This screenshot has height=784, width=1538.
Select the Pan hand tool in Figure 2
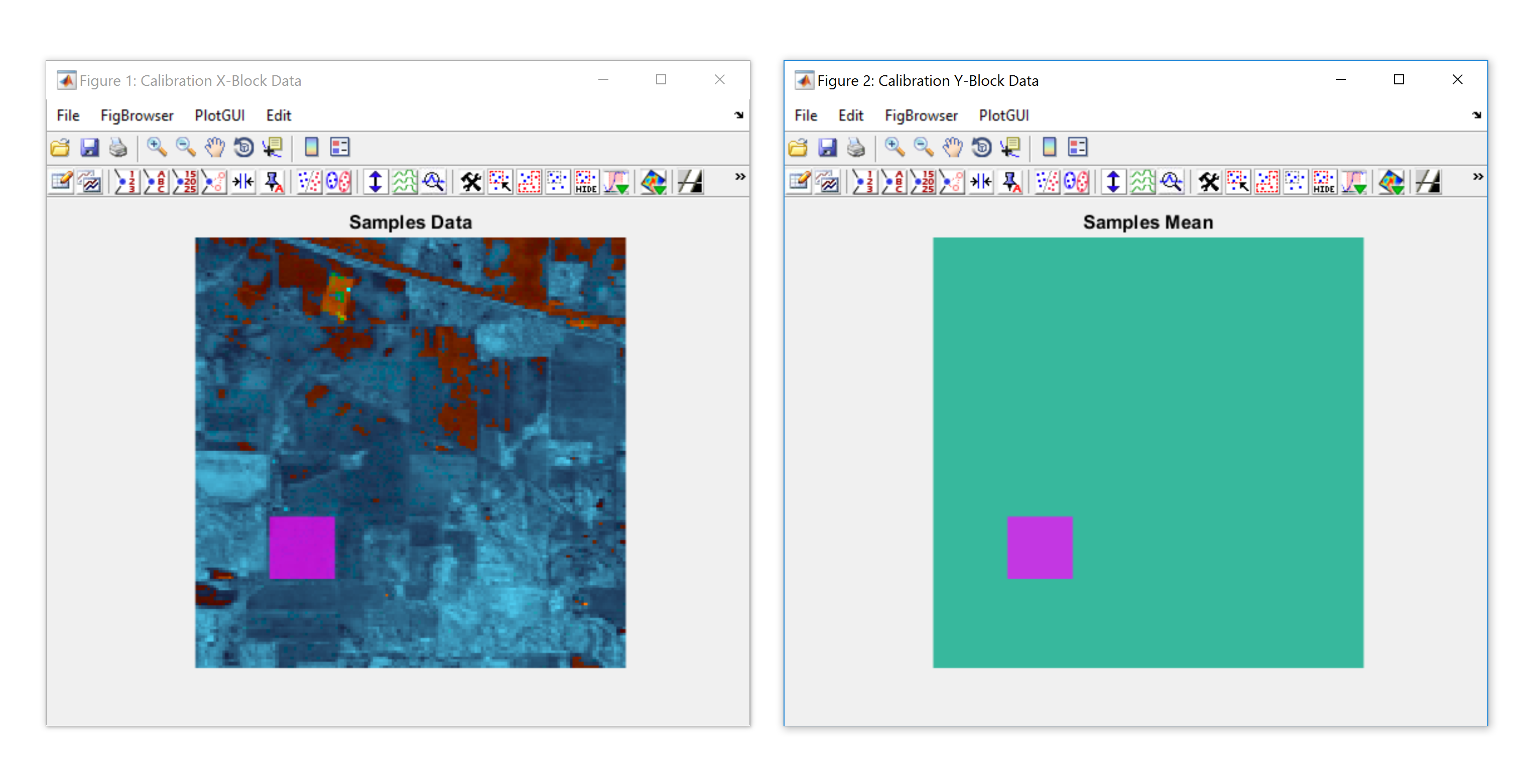coord(952,147)
